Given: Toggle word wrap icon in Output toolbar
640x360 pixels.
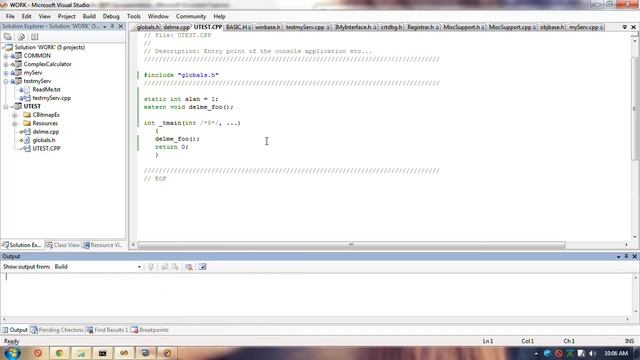Looking at the screenshot, I should click(x=202, y=267).
